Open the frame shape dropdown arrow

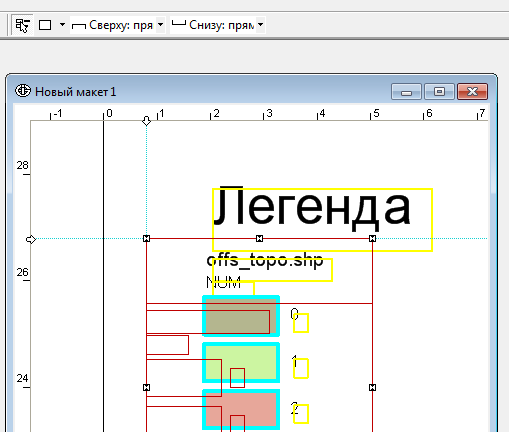click(62, 25)
